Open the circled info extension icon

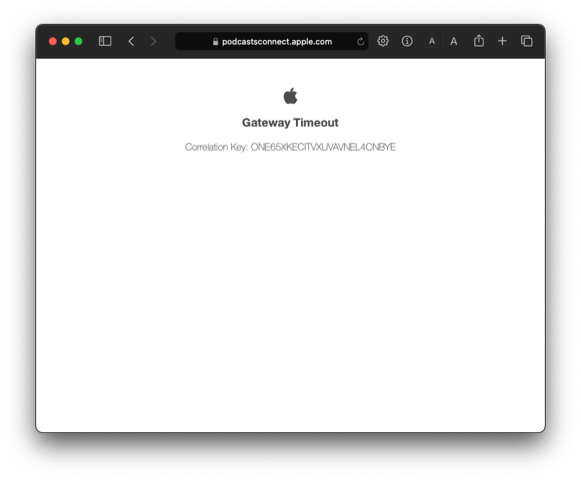click(x=407, y=41)
